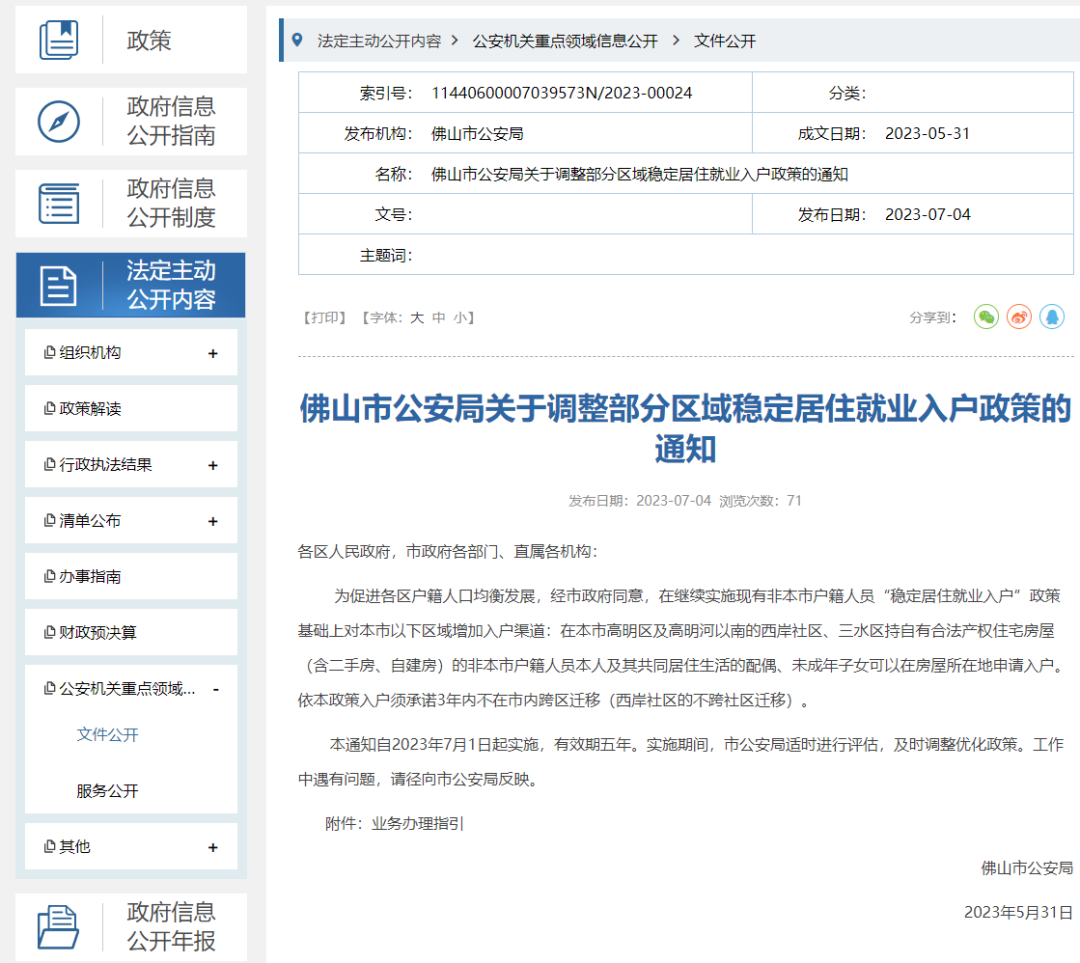Click the document icon for 法定主动公开内容
This screenshot has width=1080, height=963.
(58, 286)
